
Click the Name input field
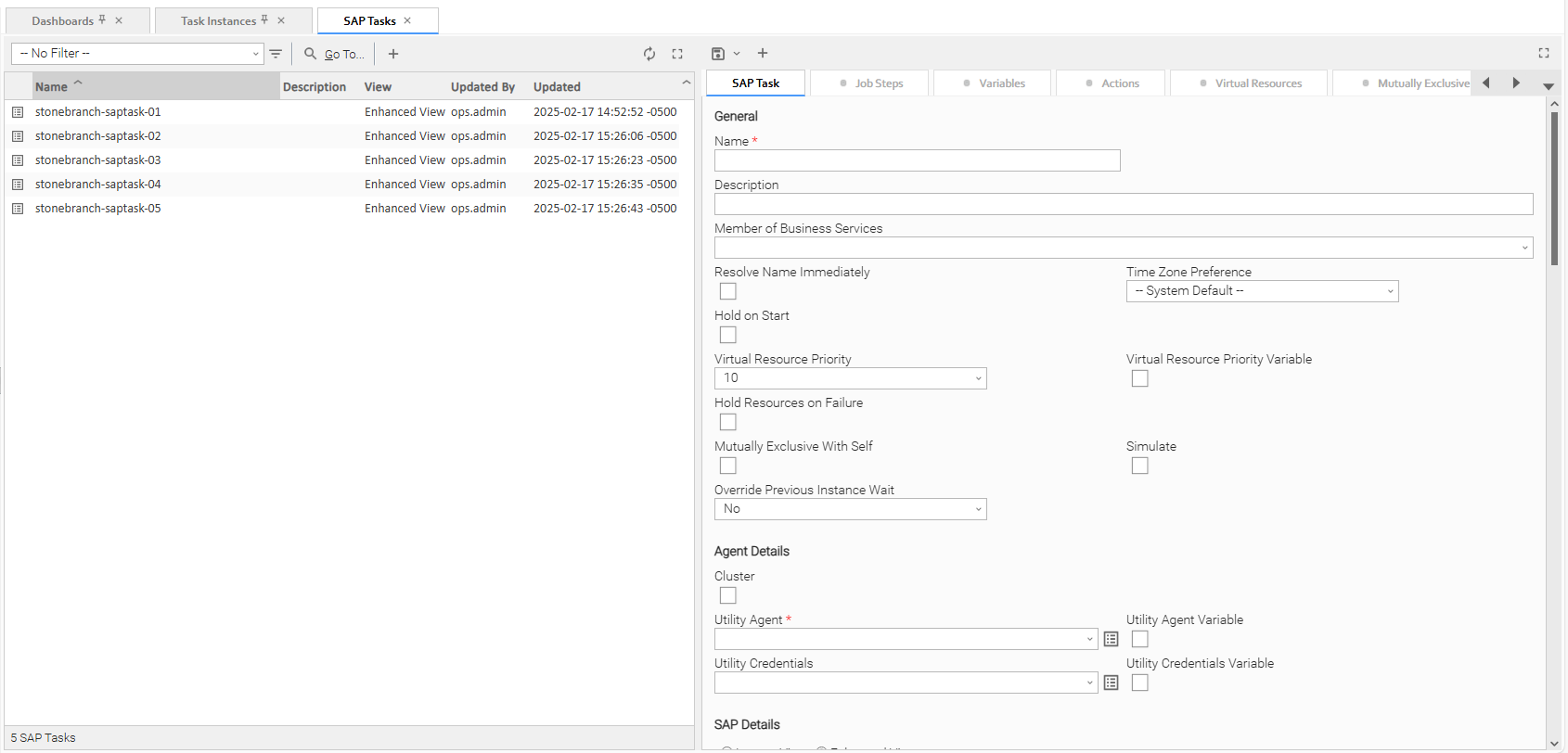(x=917, y=160)
